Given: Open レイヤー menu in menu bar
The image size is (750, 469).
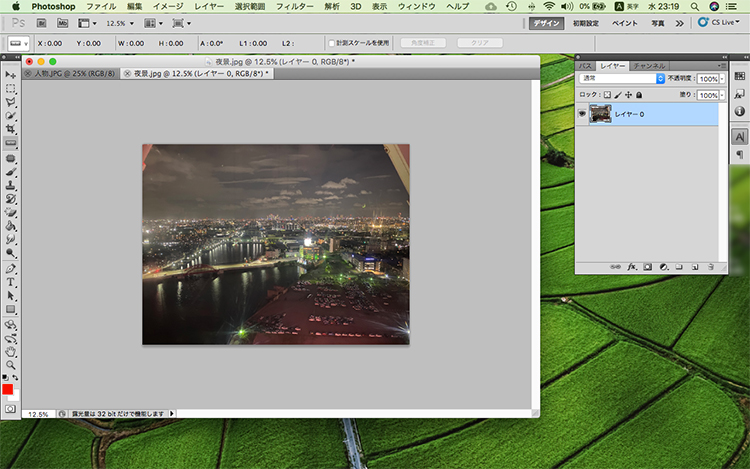Looking at the screenshot, I should tap(209, 7).
